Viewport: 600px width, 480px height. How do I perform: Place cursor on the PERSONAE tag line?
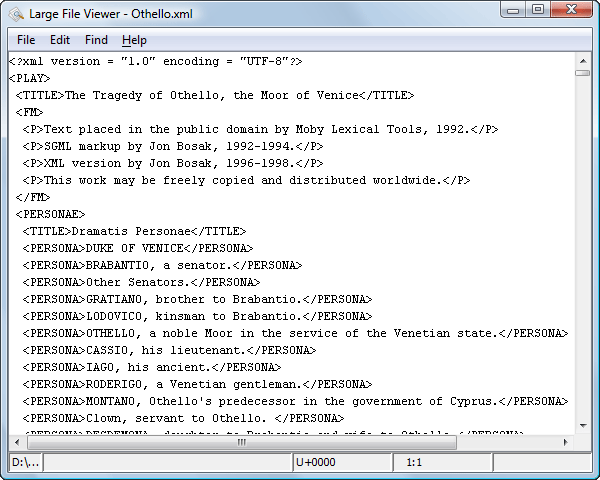(x=51, y=214)
